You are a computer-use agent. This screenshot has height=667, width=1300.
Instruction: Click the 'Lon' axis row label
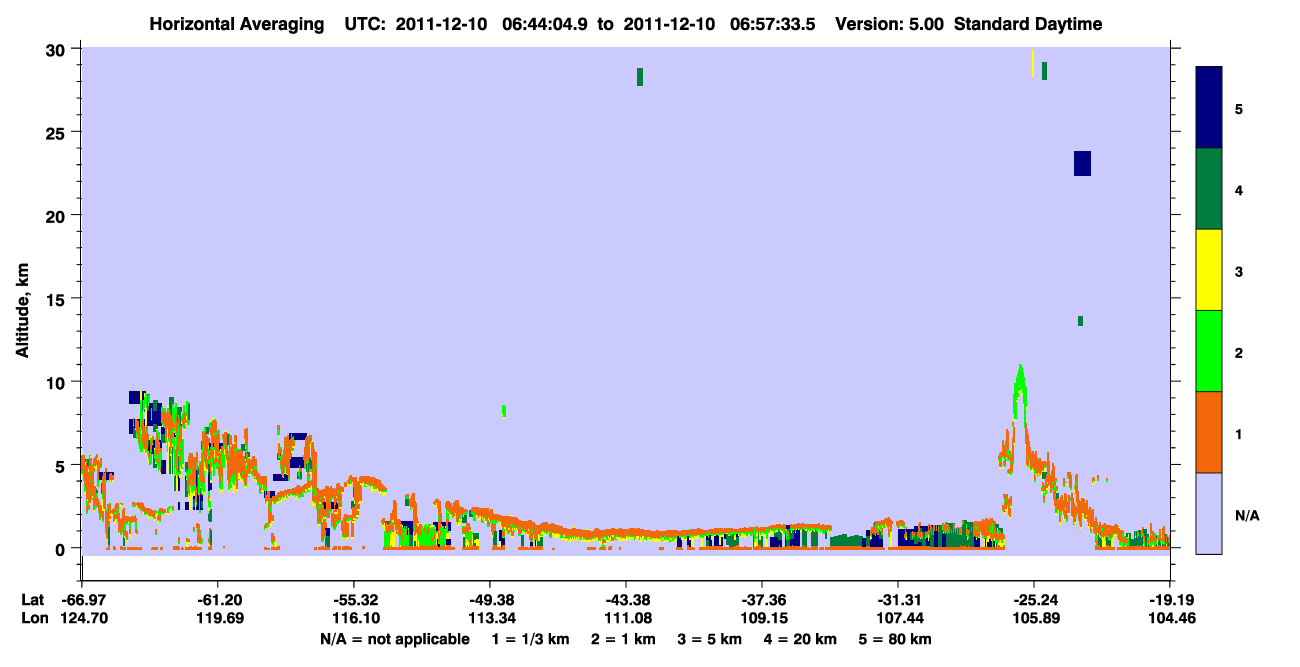(x=33, y=619)
